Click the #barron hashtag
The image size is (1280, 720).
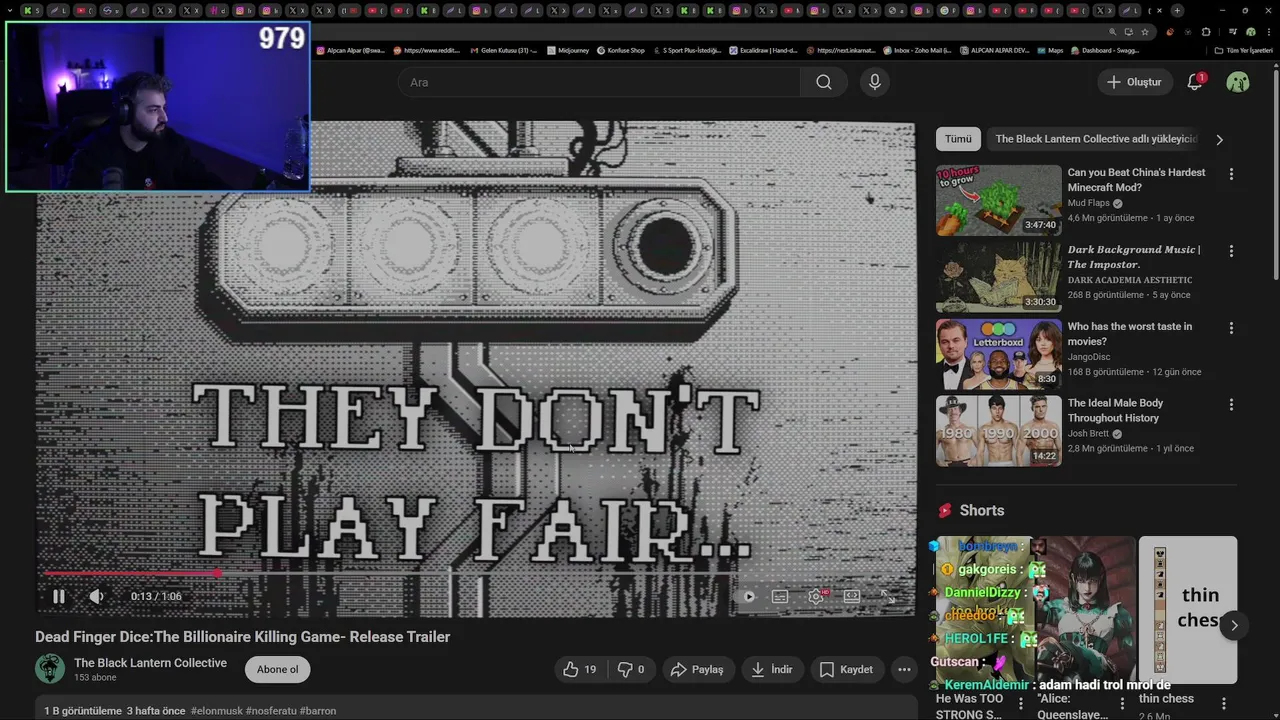coord(318,711)
